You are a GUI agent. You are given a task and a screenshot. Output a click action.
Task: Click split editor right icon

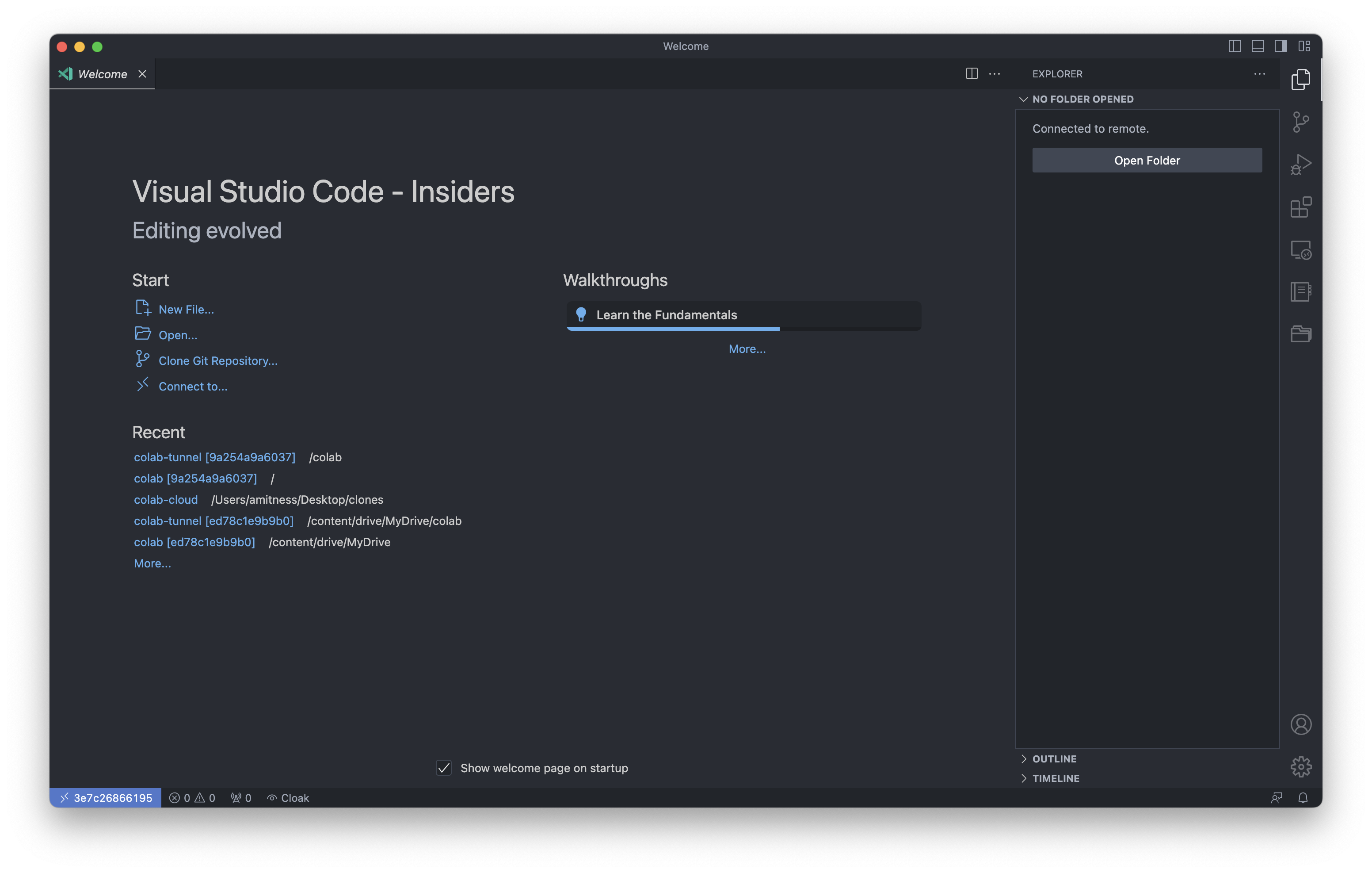tap(972, 73)
